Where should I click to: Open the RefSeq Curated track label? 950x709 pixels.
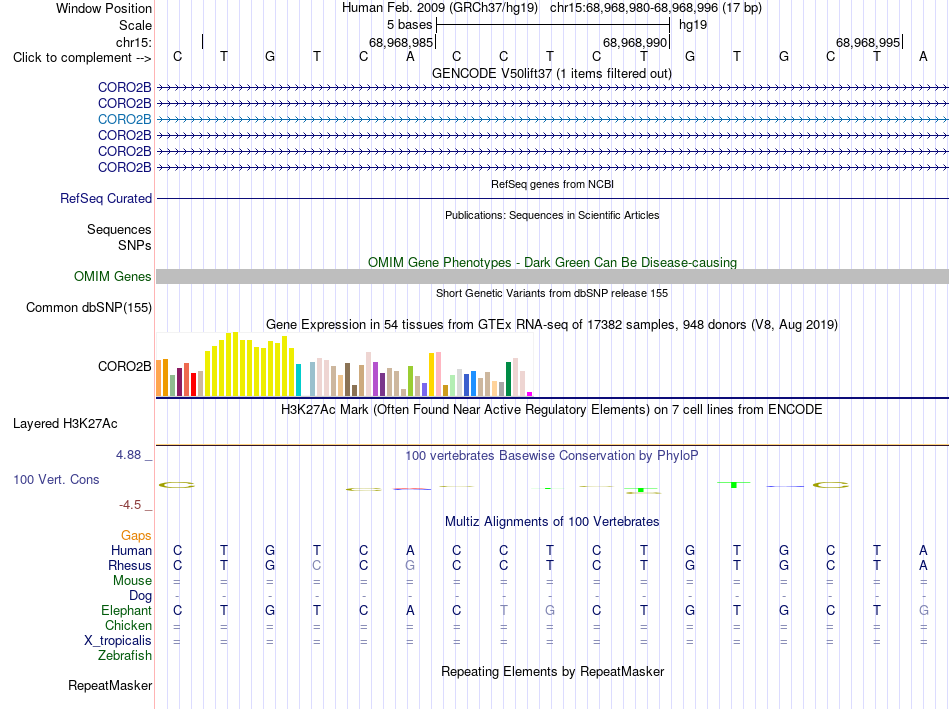pos(106,198)
